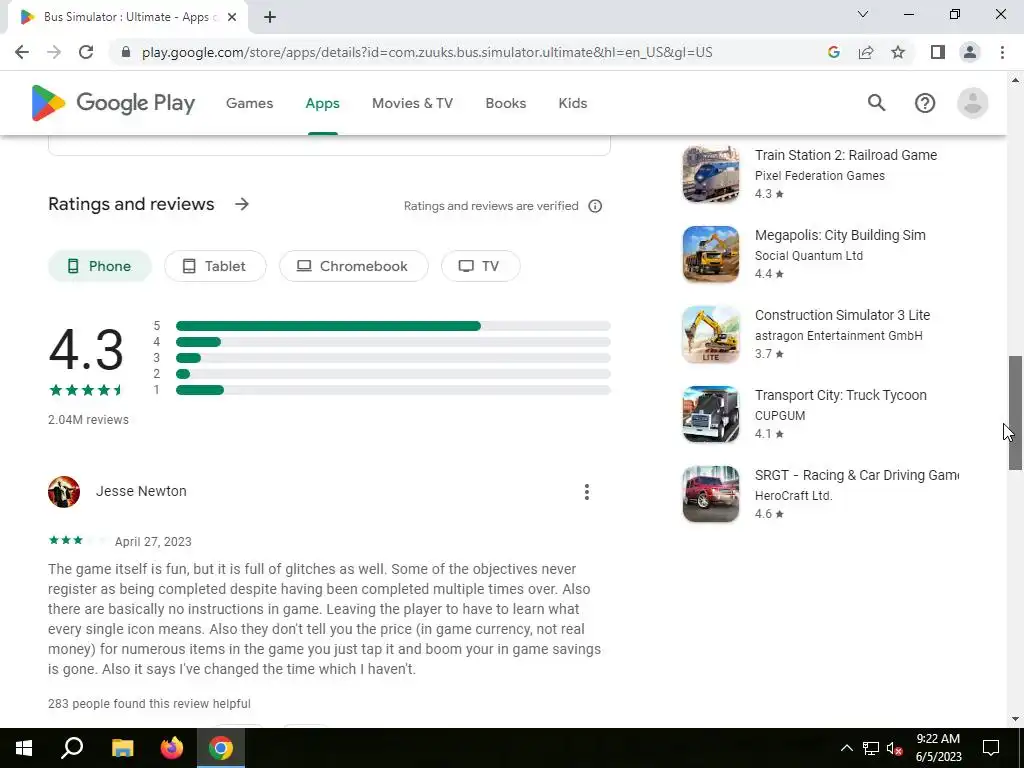Open the network tray icon
The width and height of the screenshot is (1024, 768).
click(871, 748)
